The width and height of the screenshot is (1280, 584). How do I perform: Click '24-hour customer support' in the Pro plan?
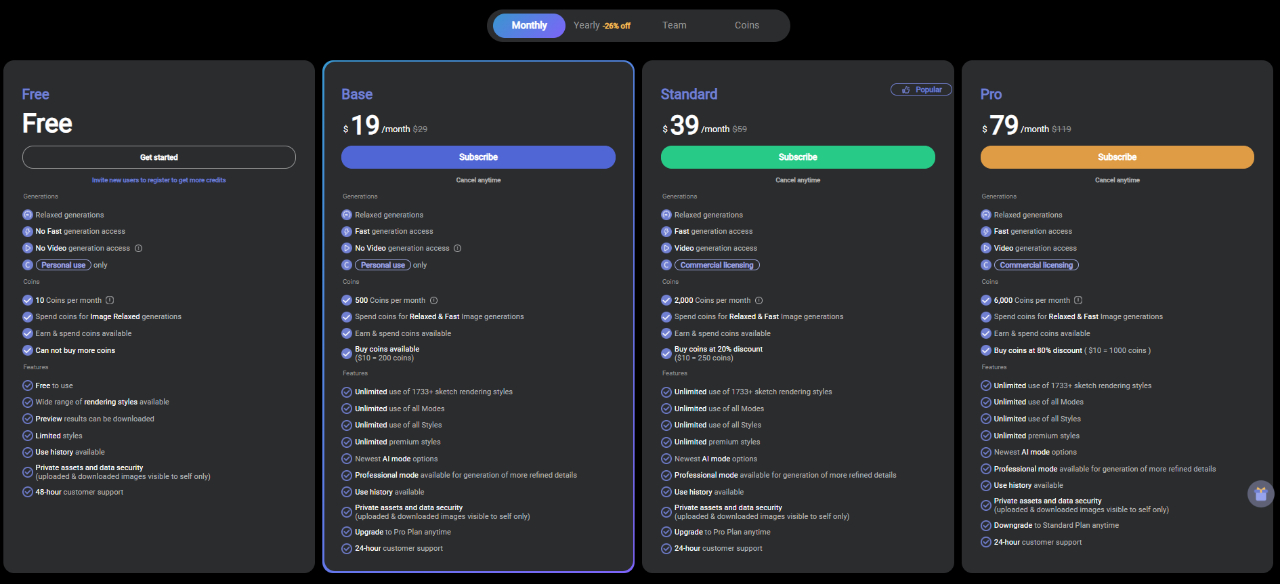pyautogui.click(x=1038, y=542)
